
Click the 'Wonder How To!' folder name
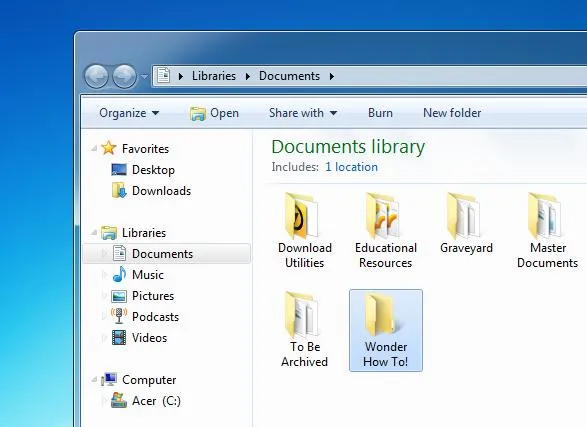(x=386, y=354)
